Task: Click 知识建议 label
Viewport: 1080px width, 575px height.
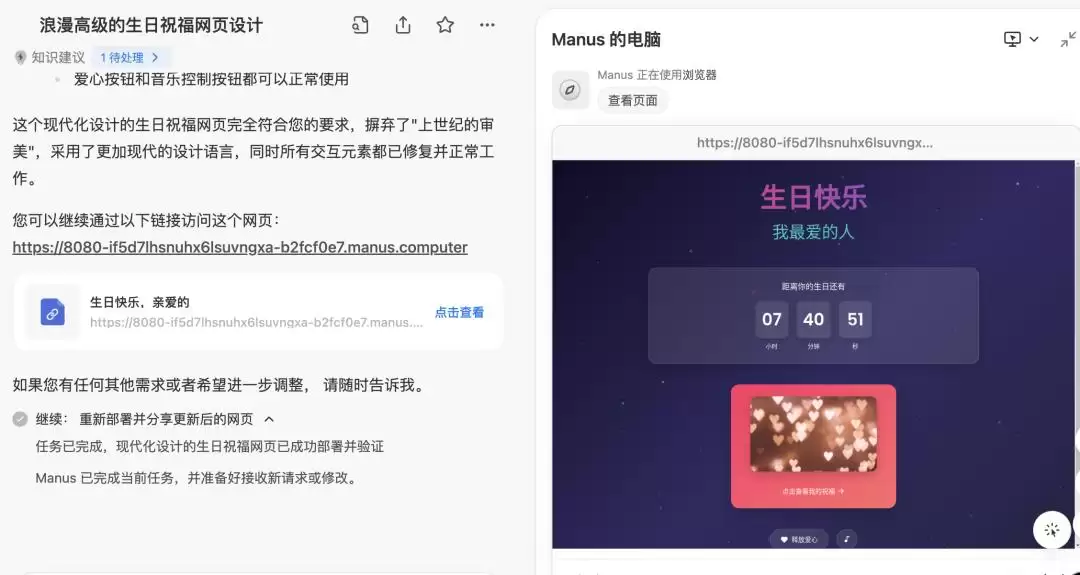Action: (58, 57)
